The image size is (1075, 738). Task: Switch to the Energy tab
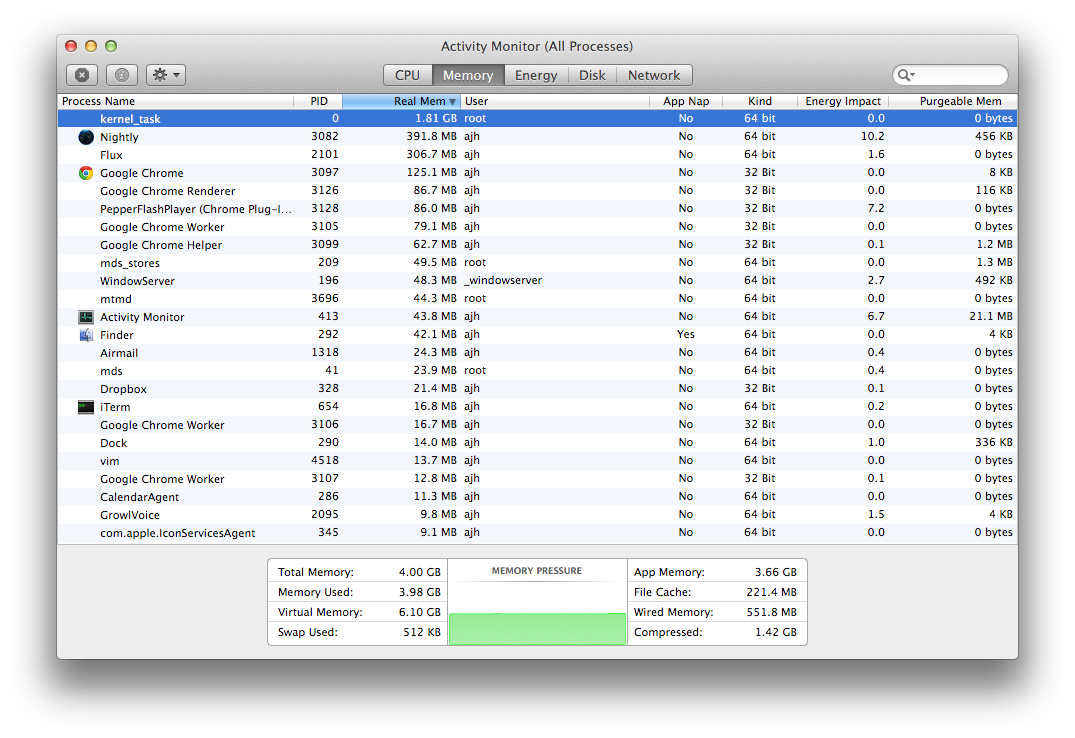(536, 75)
